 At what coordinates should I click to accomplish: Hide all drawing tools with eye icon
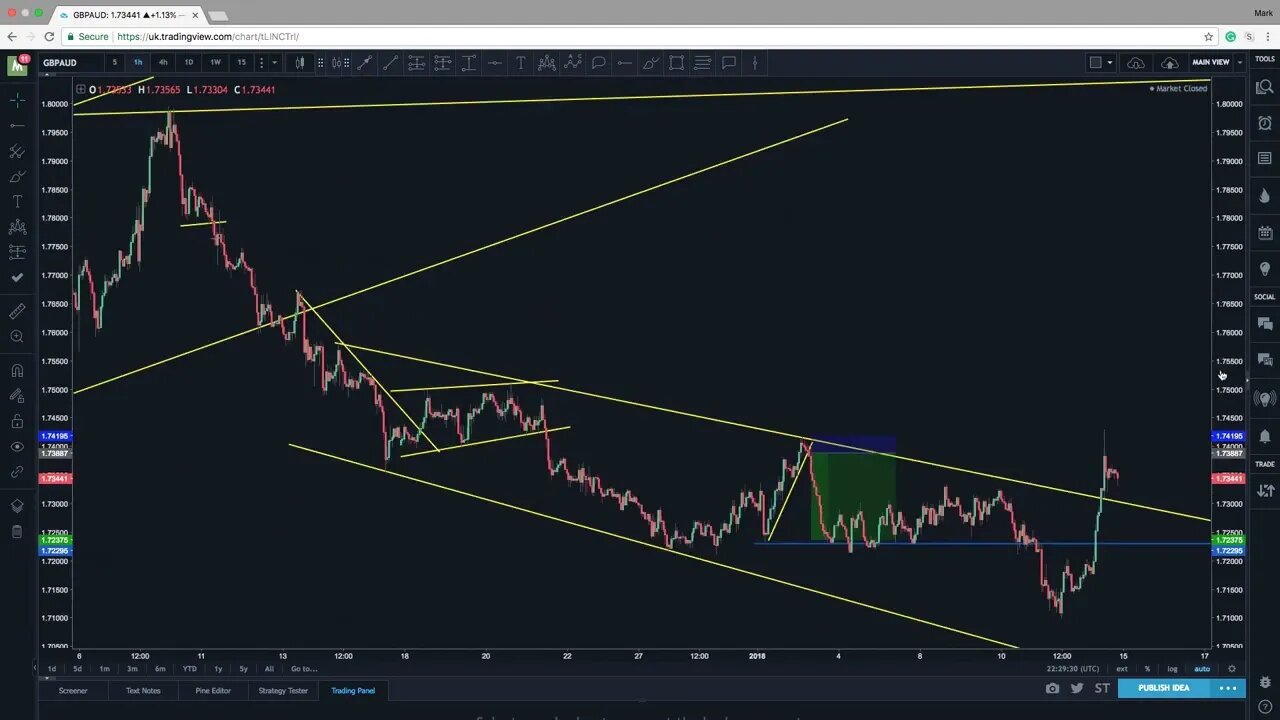click(17, 447)
